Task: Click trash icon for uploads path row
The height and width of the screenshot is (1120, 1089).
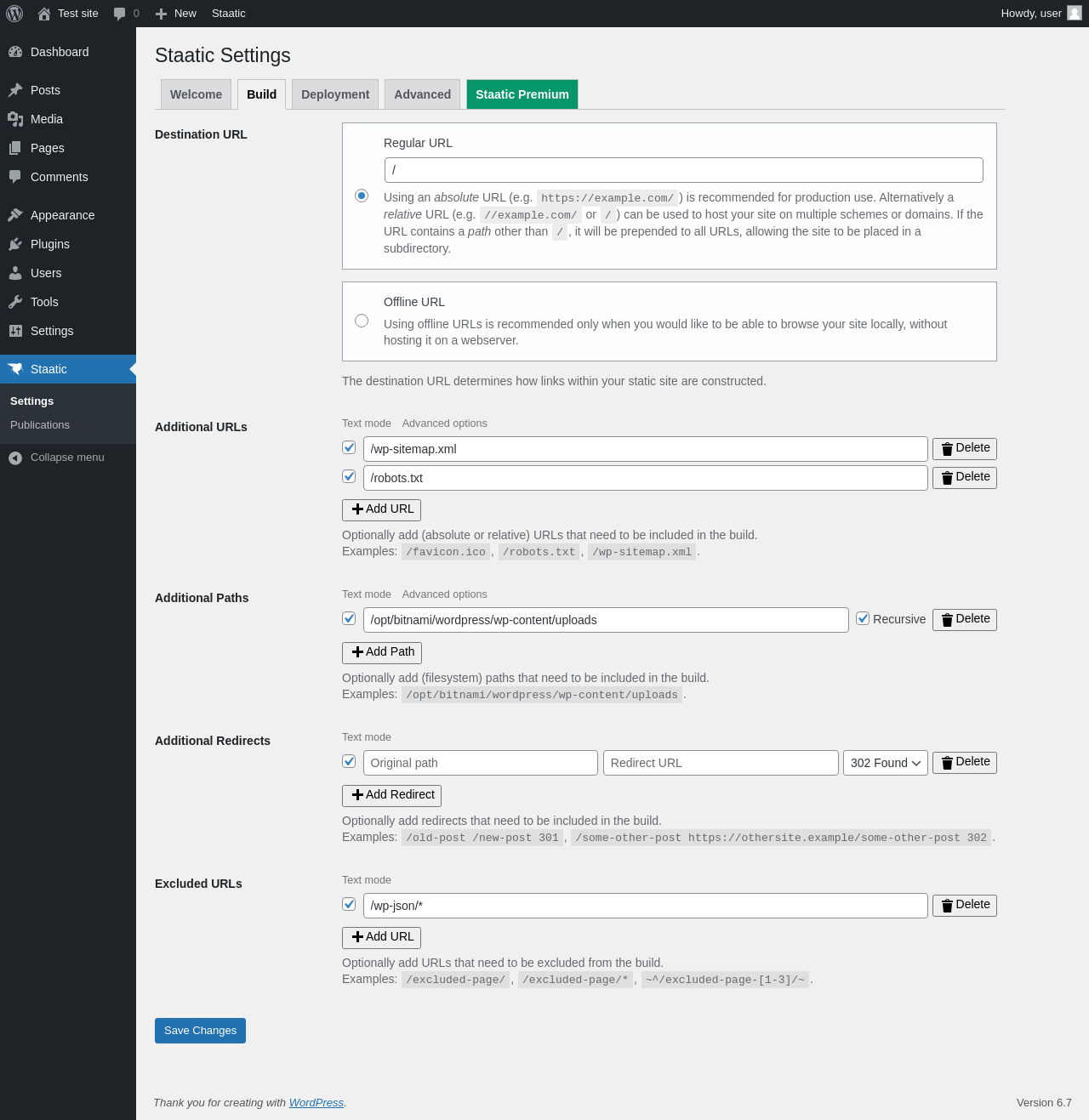Action: (947, 620)
